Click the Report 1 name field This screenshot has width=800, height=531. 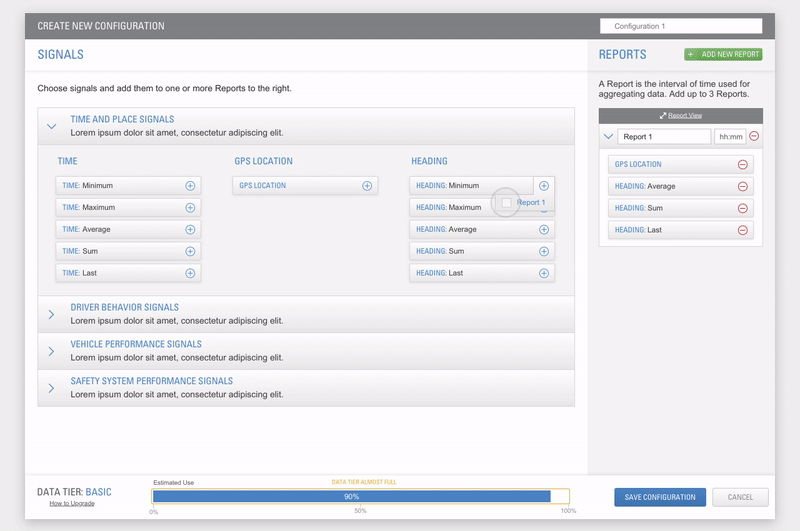click(664, 137)
